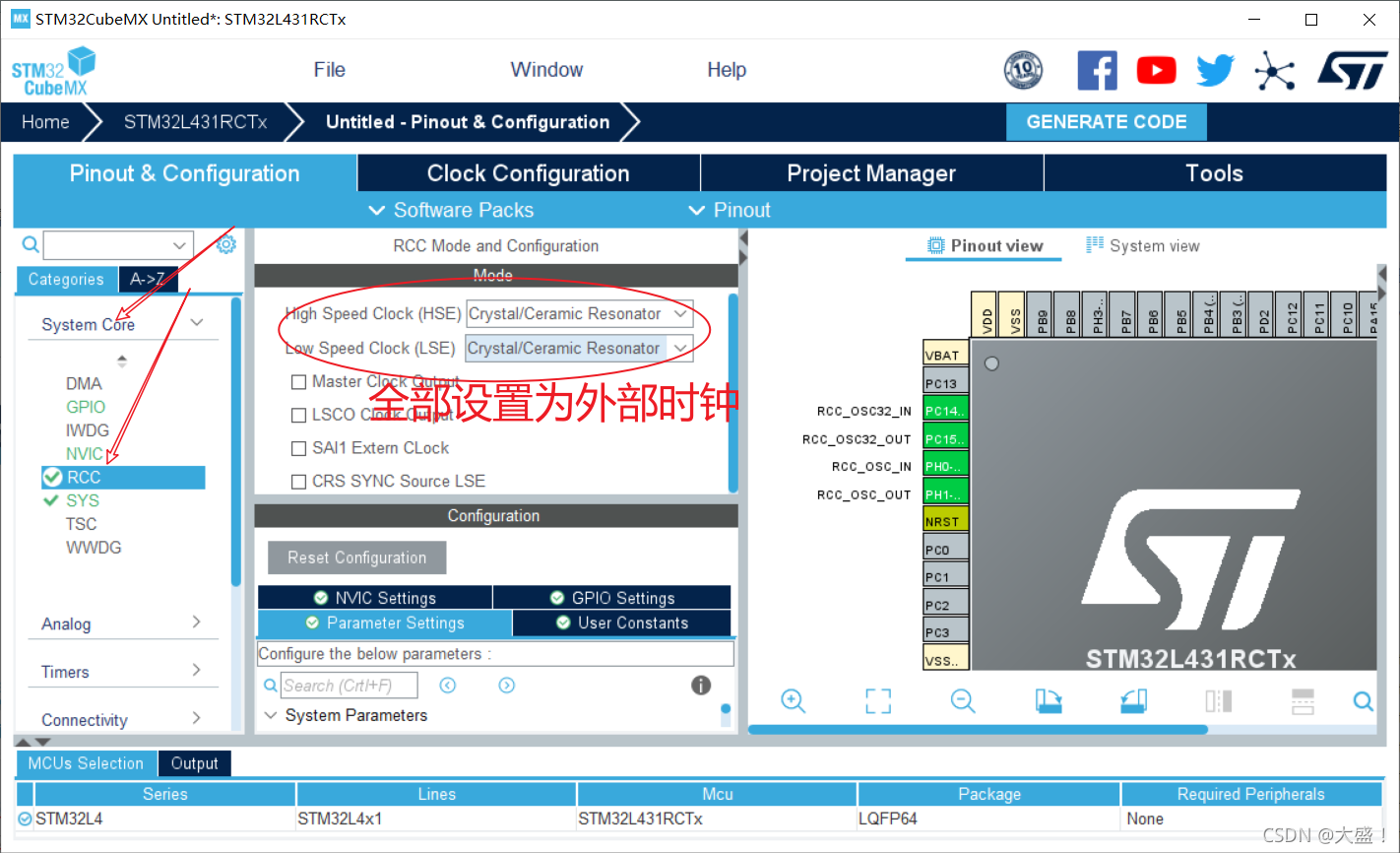
Task: Open the NVIC Settings tab
Action: (375, 598)
